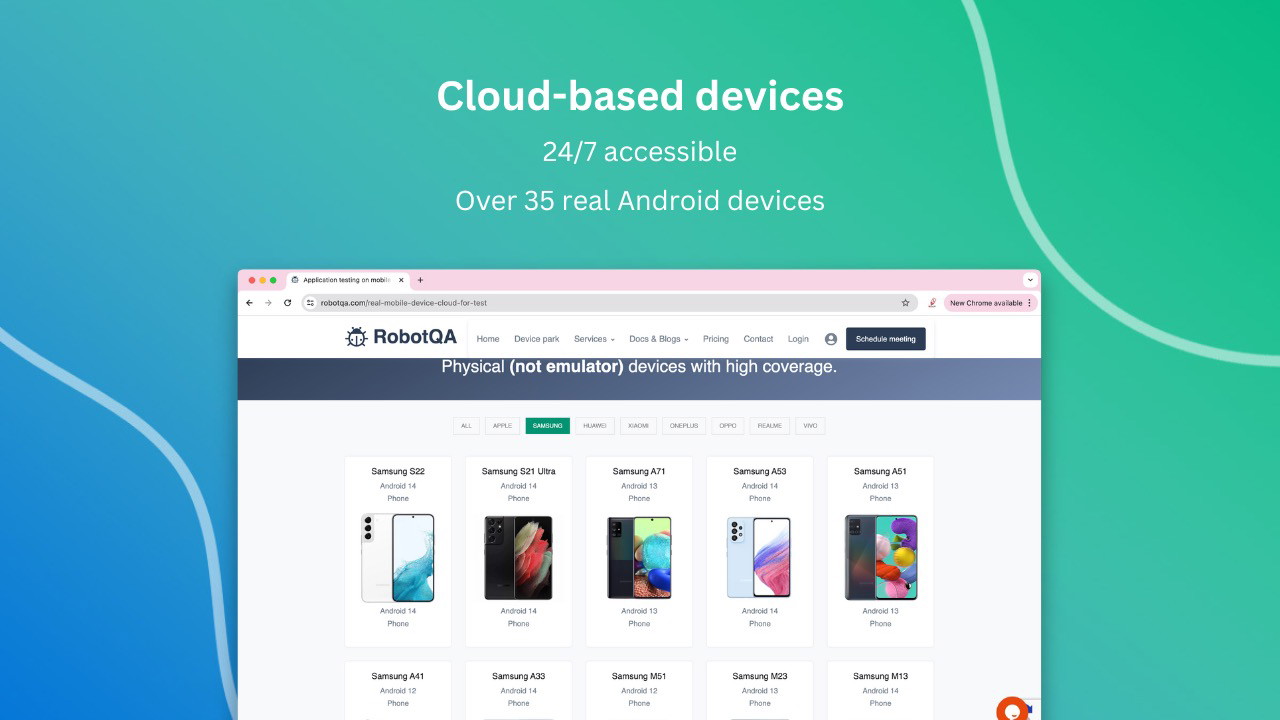The width and height of the screenshot is (1280, 720).
Task: Reload the page with refresh icon
Action: (288, 303)
